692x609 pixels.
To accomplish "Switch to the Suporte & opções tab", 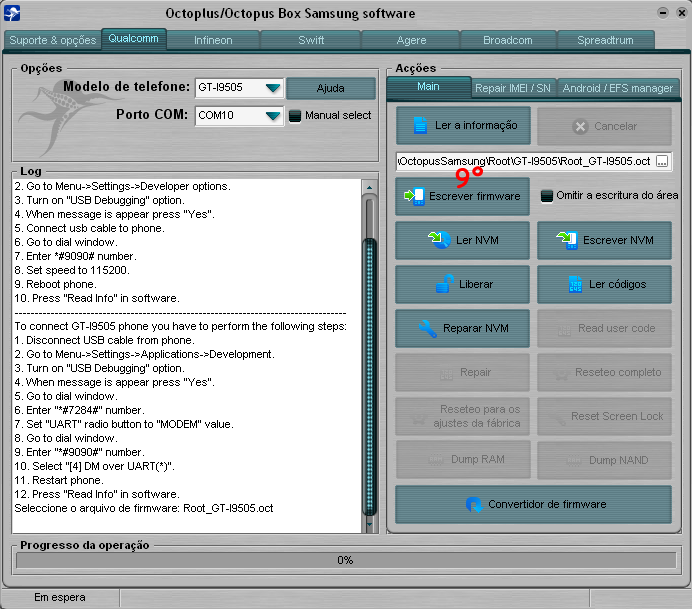I will click(x=53, y=40).
